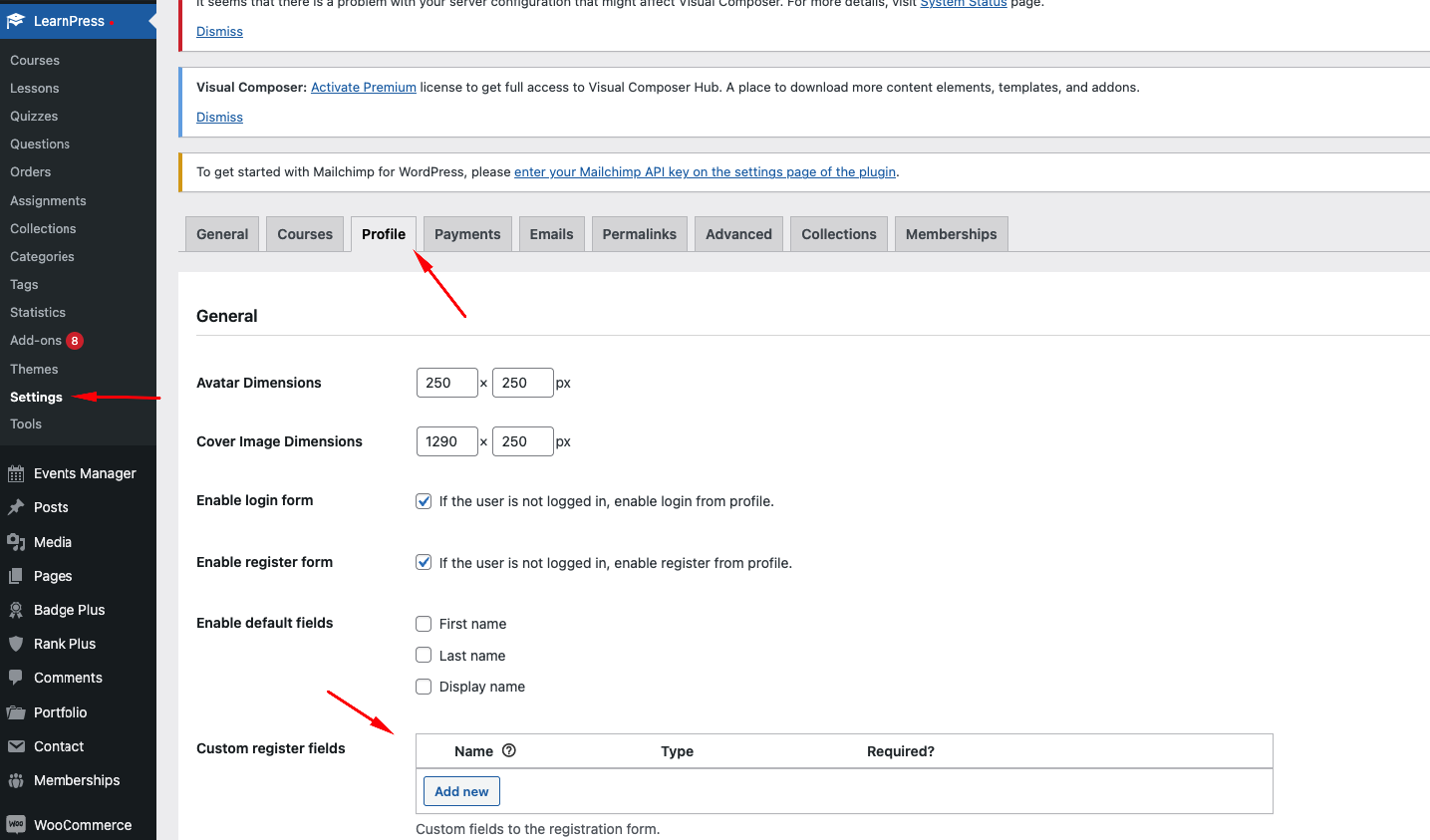Image resolution: width=1430 pixels, height=840 pixels.
Task: Open the Memberships settings tab
Action: 952,234
